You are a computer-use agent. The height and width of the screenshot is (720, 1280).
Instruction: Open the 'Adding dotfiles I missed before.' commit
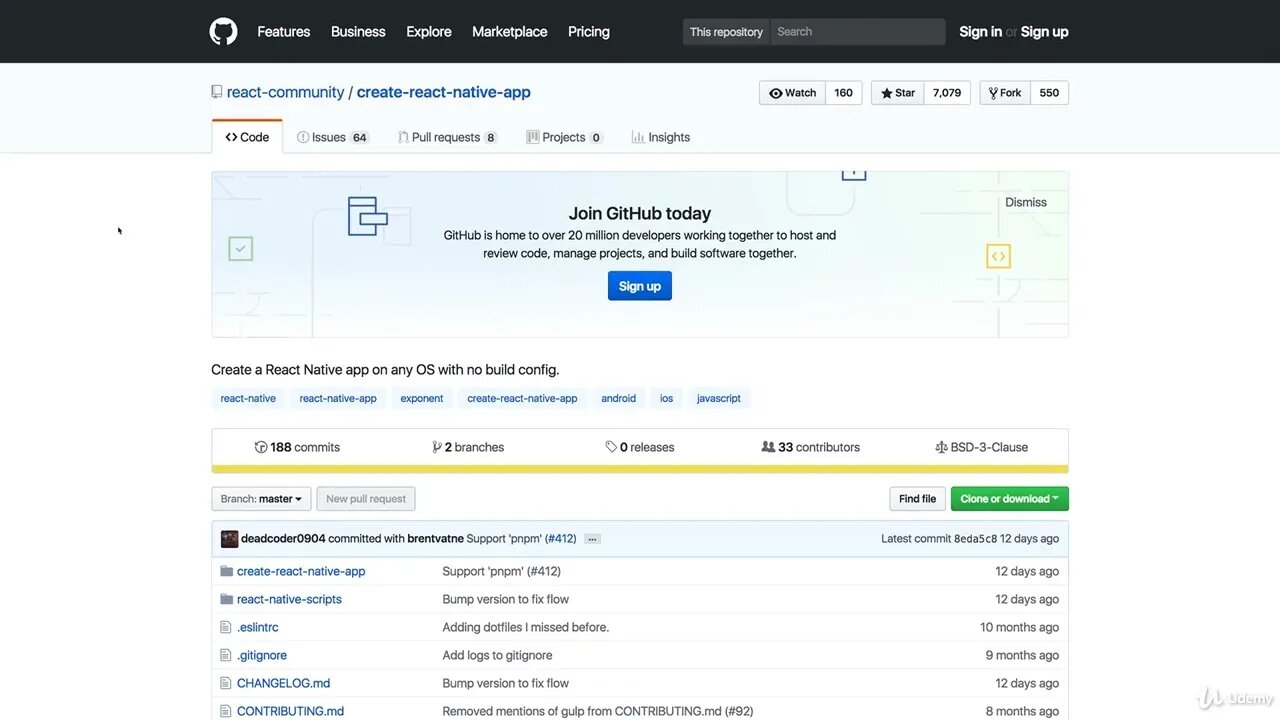coord(526,627)
